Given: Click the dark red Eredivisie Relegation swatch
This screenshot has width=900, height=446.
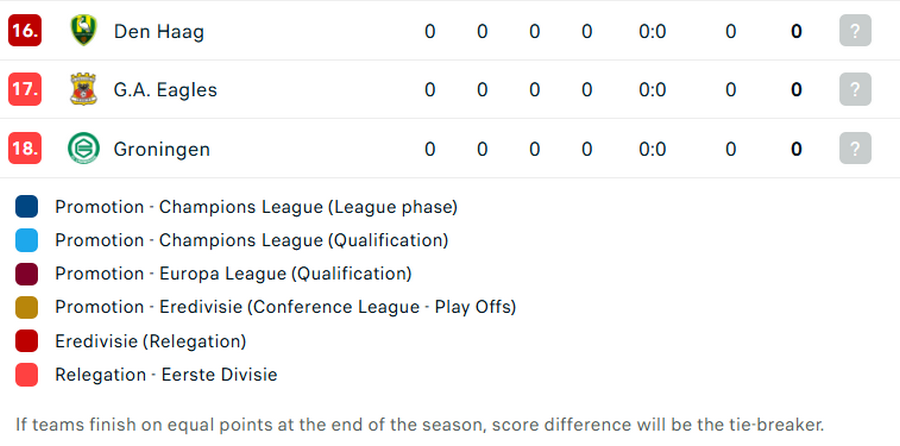Looking at the screenshot, I should [x=26, y=341].
